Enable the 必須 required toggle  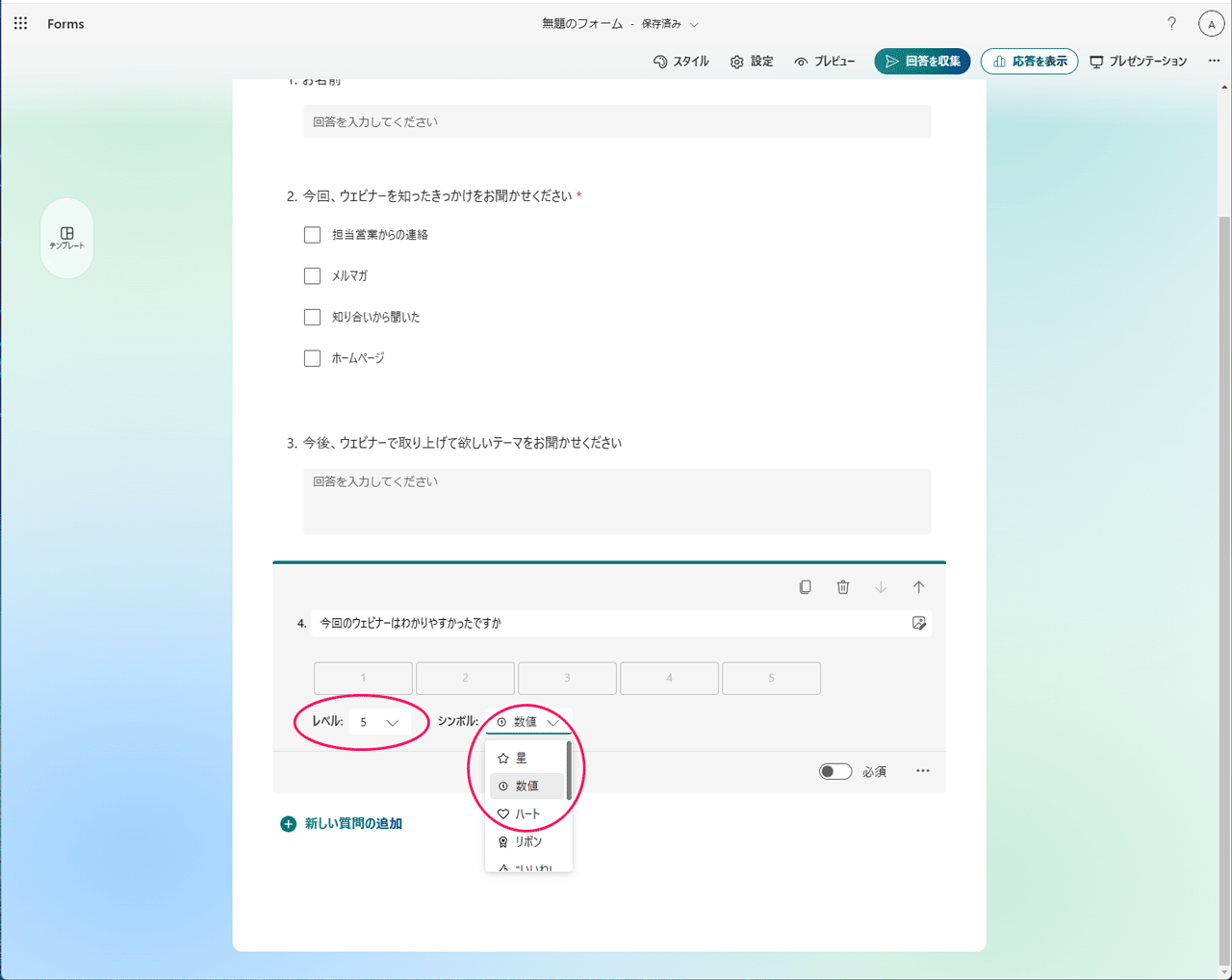coord(835,770)
